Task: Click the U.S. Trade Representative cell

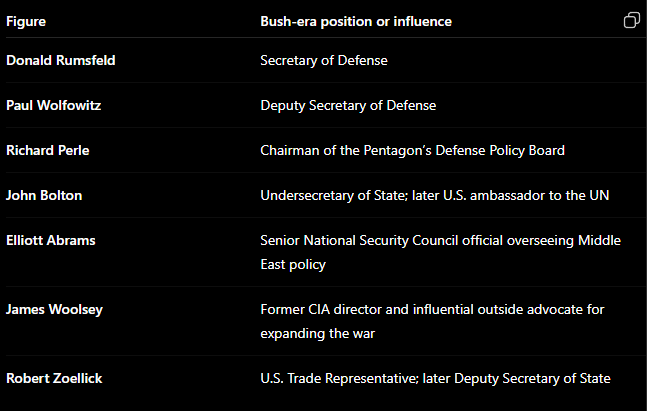Action: [x=436, y=379]
